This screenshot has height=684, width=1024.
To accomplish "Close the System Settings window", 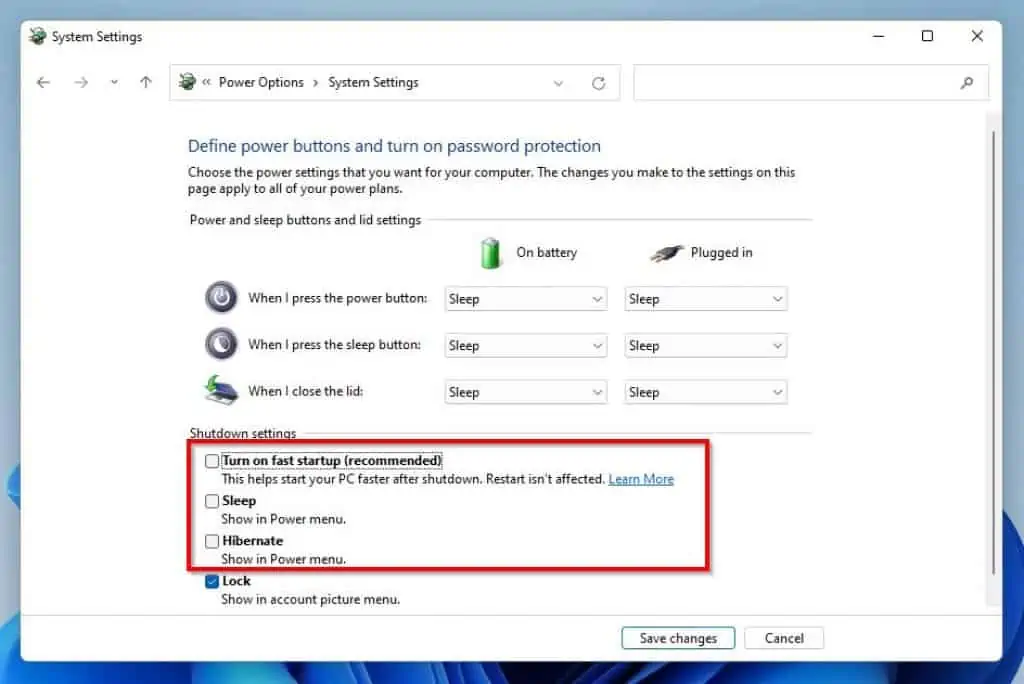I will coord(977,36).
